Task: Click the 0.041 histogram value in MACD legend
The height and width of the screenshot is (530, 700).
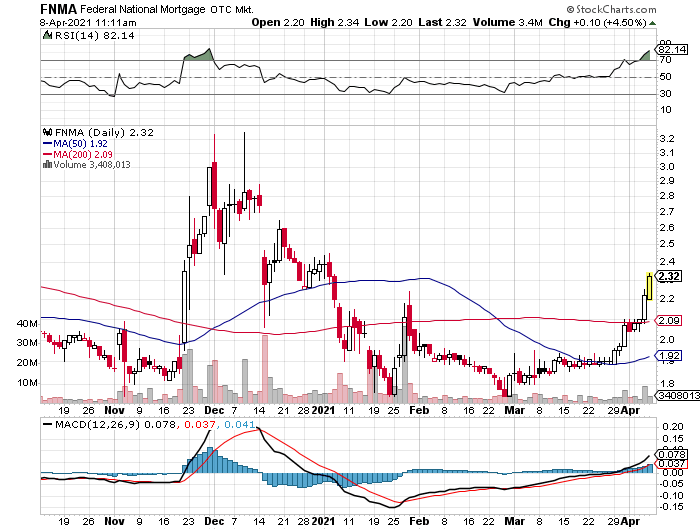Action: click(239, 424)
